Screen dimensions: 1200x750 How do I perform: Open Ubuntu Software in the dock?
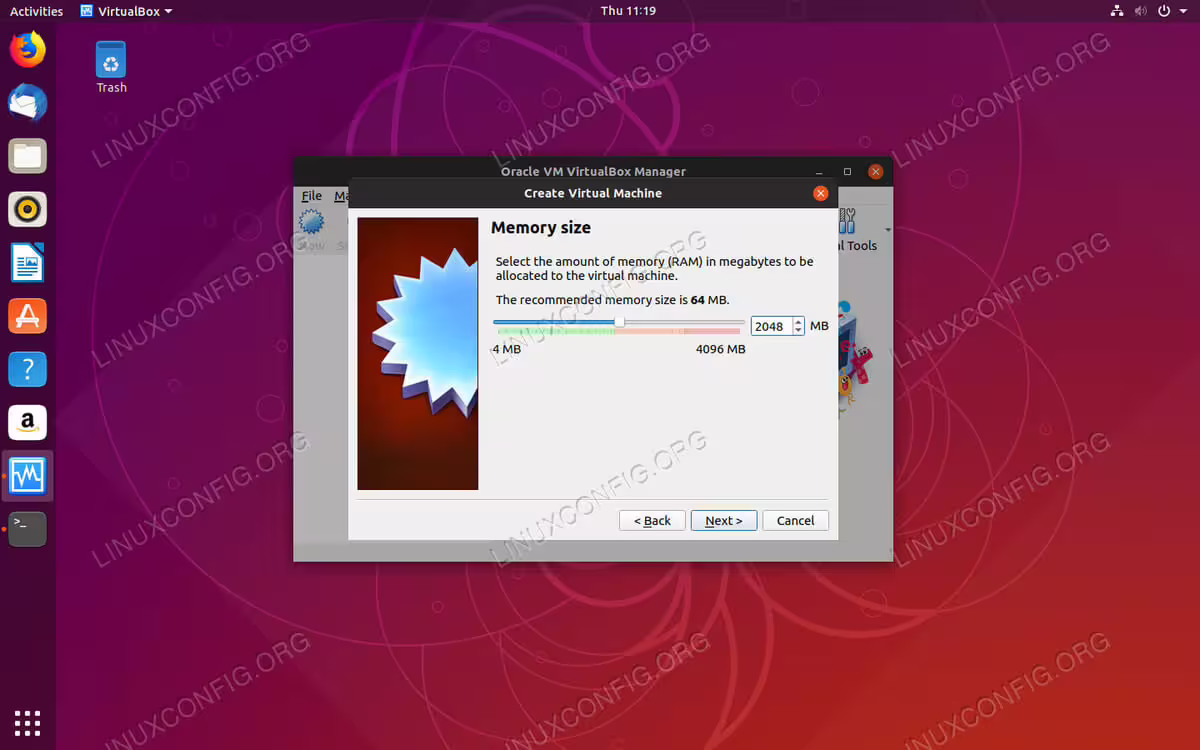point(28,316)
